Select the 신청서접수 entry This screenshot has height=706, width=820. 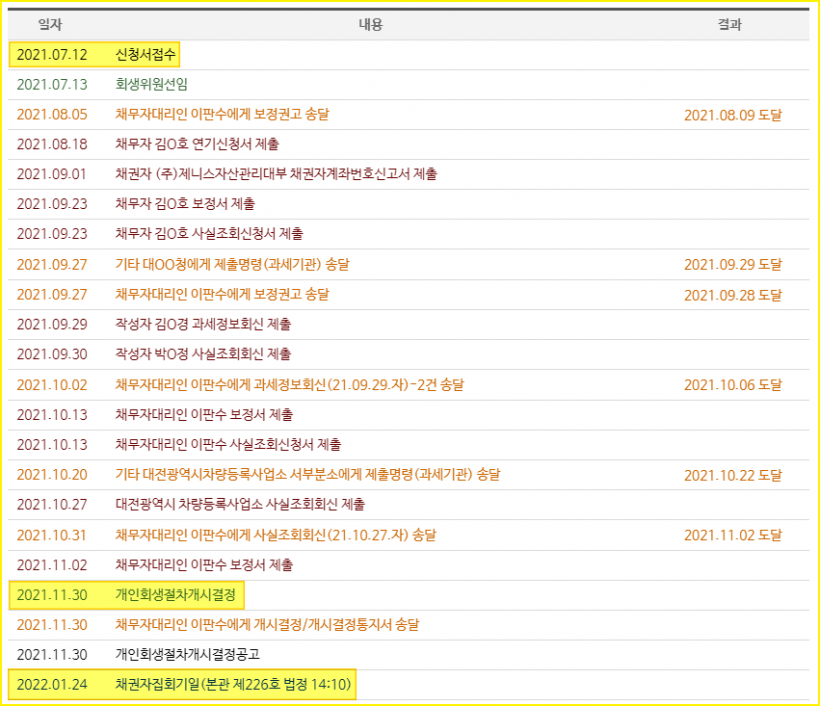click(145, 54)
